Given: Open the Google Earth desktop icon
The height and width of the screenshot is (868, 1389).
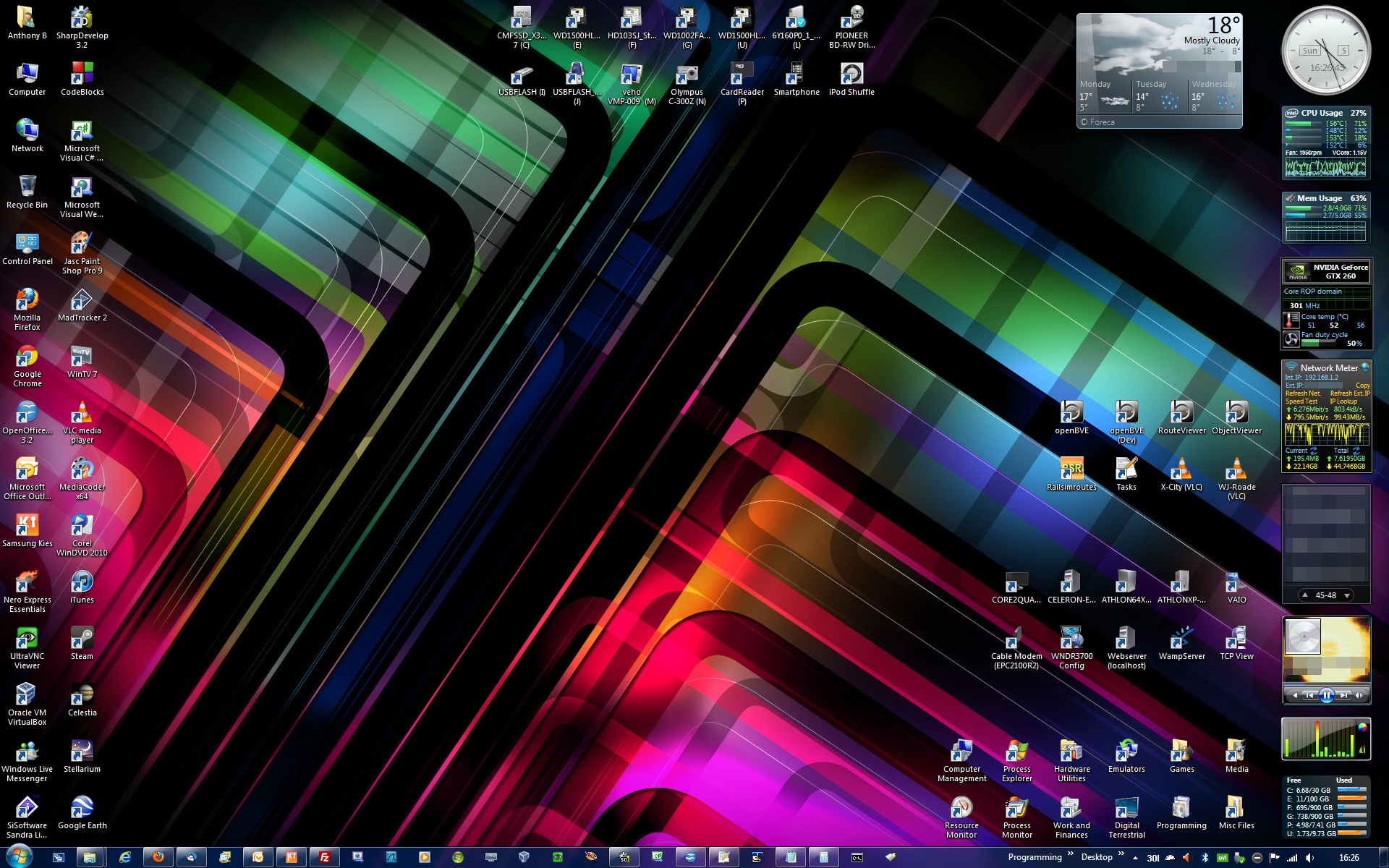Looking at the screenshot, I should click(82, 809).
